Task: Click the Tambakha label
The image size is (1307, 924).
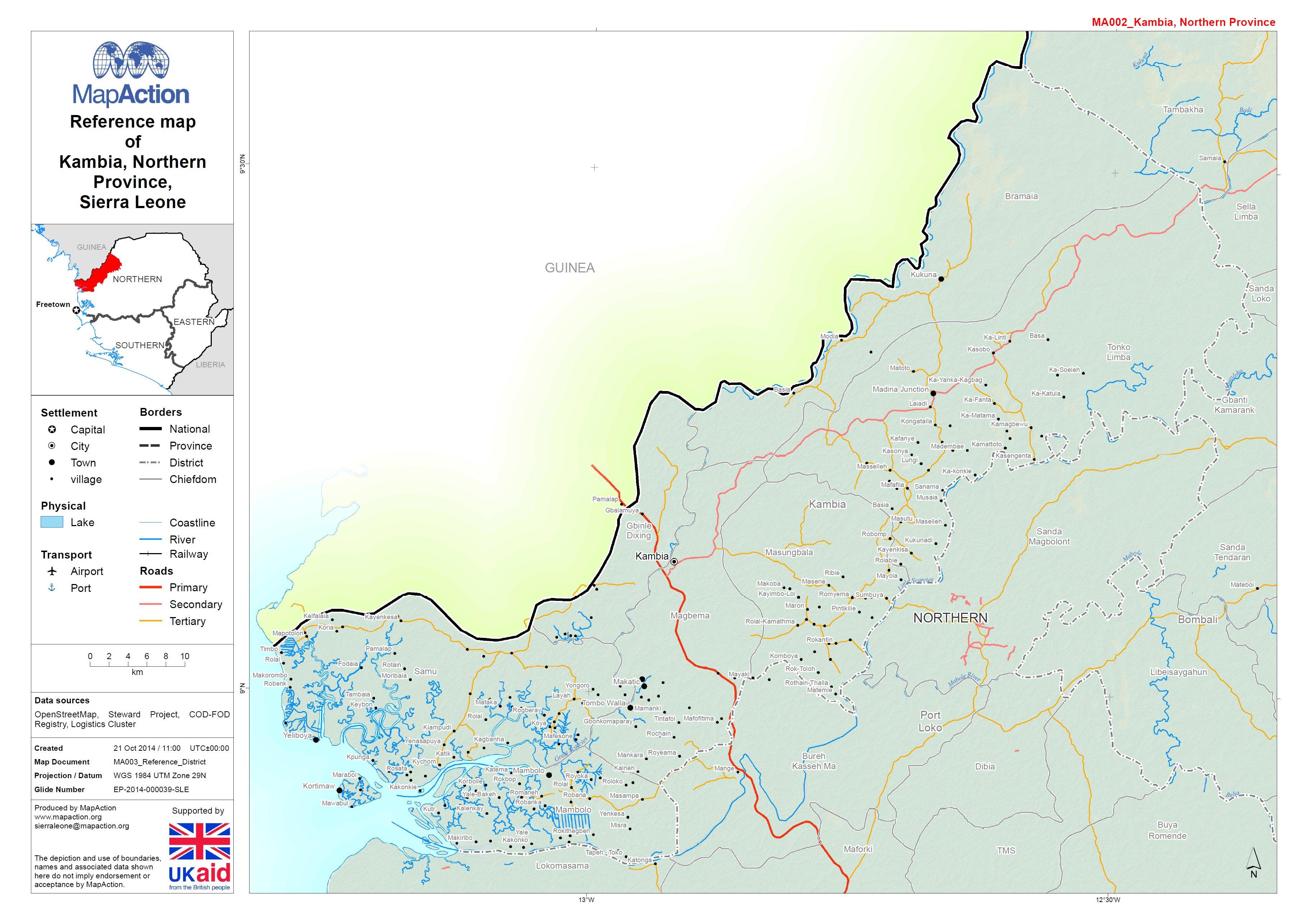Action: [x=1183, y=110]
